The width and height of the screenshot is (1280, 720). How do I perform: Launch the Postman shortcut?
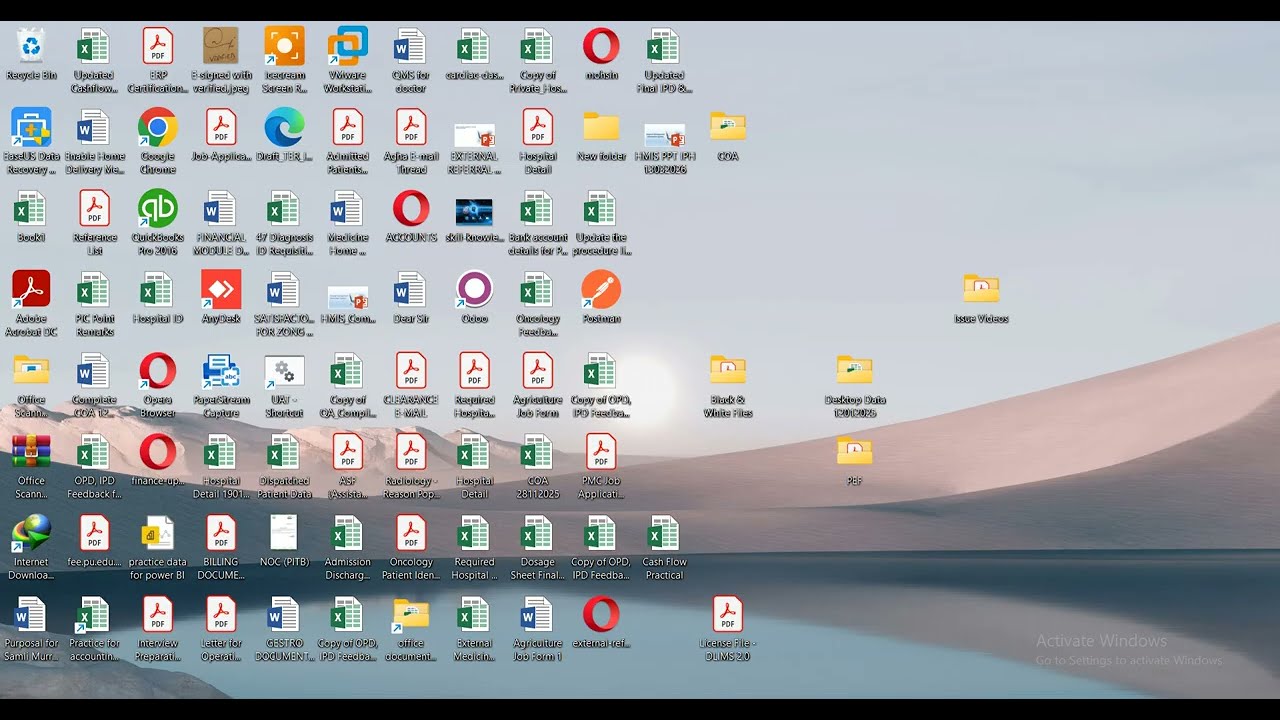(x=601, y=290)
